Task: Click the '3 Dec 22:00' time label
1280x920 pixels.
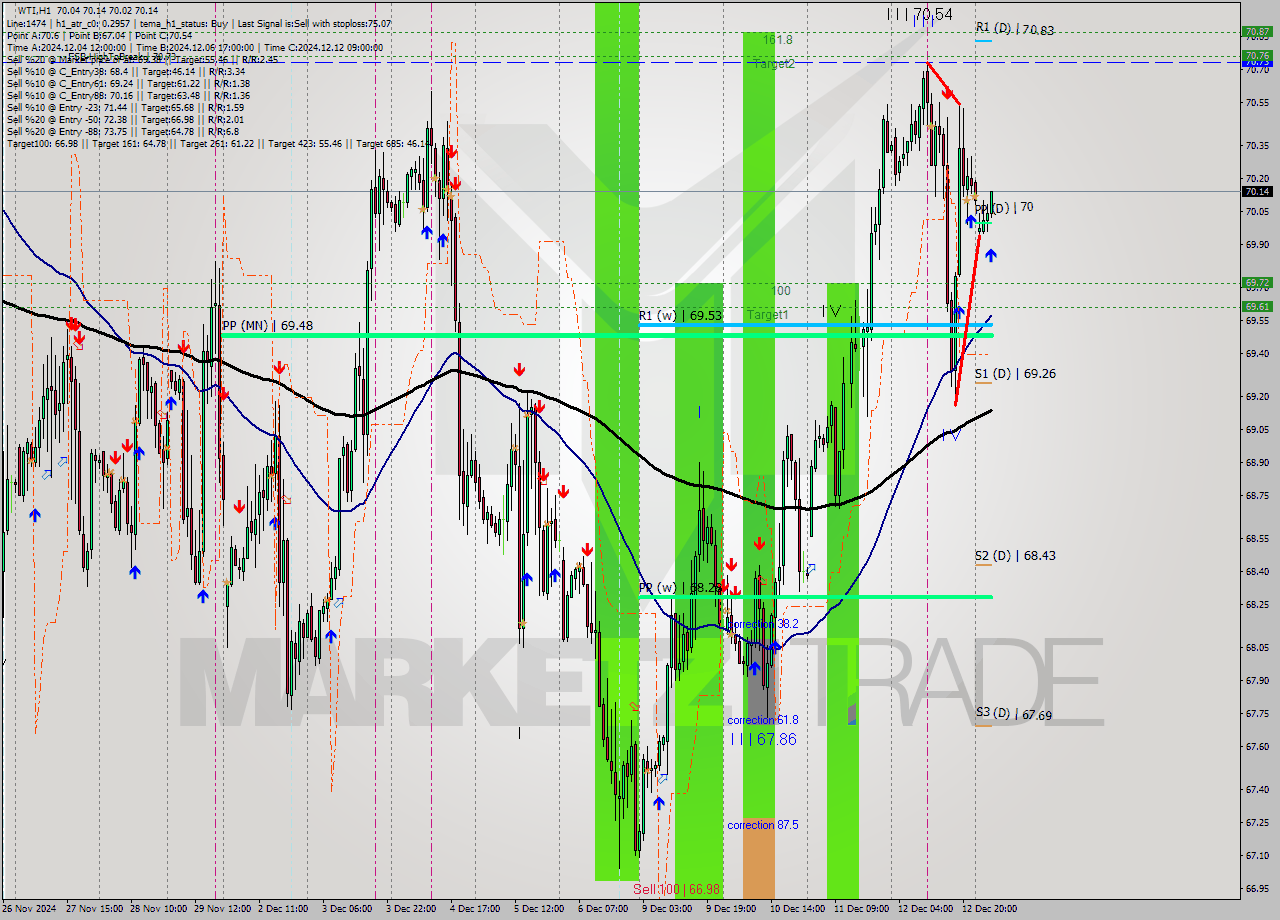Action: click(412, 909)
